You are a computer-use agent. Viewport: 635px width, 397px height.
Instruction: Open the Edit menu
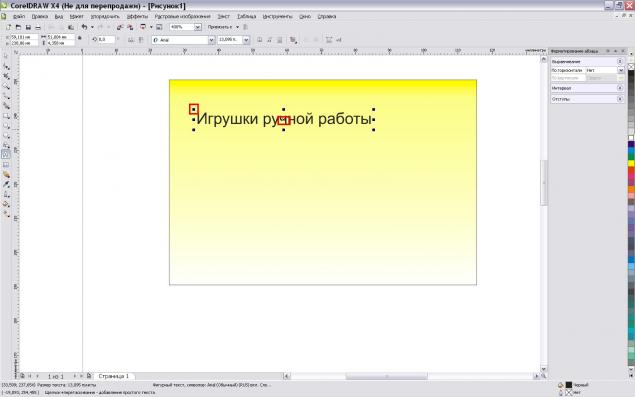pyautogui.click(x=40, y=17)
